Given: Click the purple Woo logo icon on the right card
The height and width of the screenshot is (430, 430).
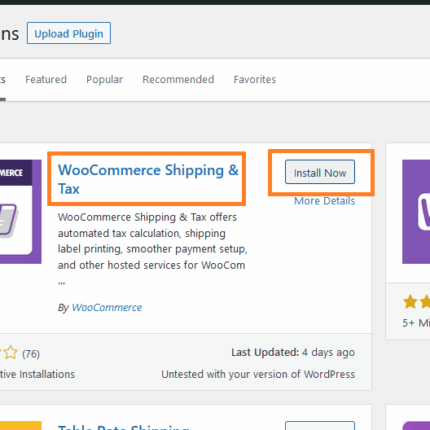Looking at the screenshot, I should click(416, 212).
